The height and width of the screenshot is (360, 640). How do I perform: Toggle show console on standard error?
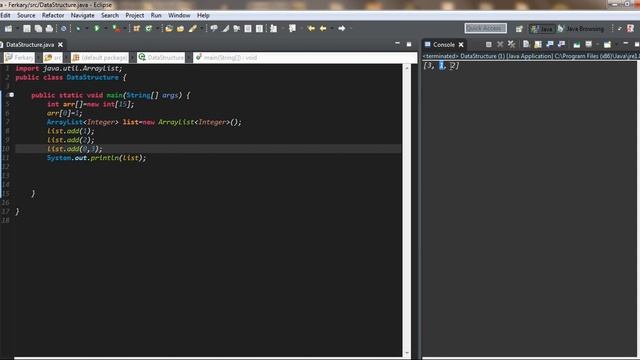(561, 44)
